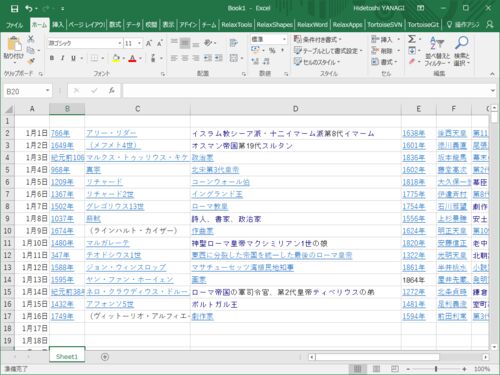Click the red Font Color icon
Image resolution: width=500 pixels, height=375 pixels.
click(132, 58)
